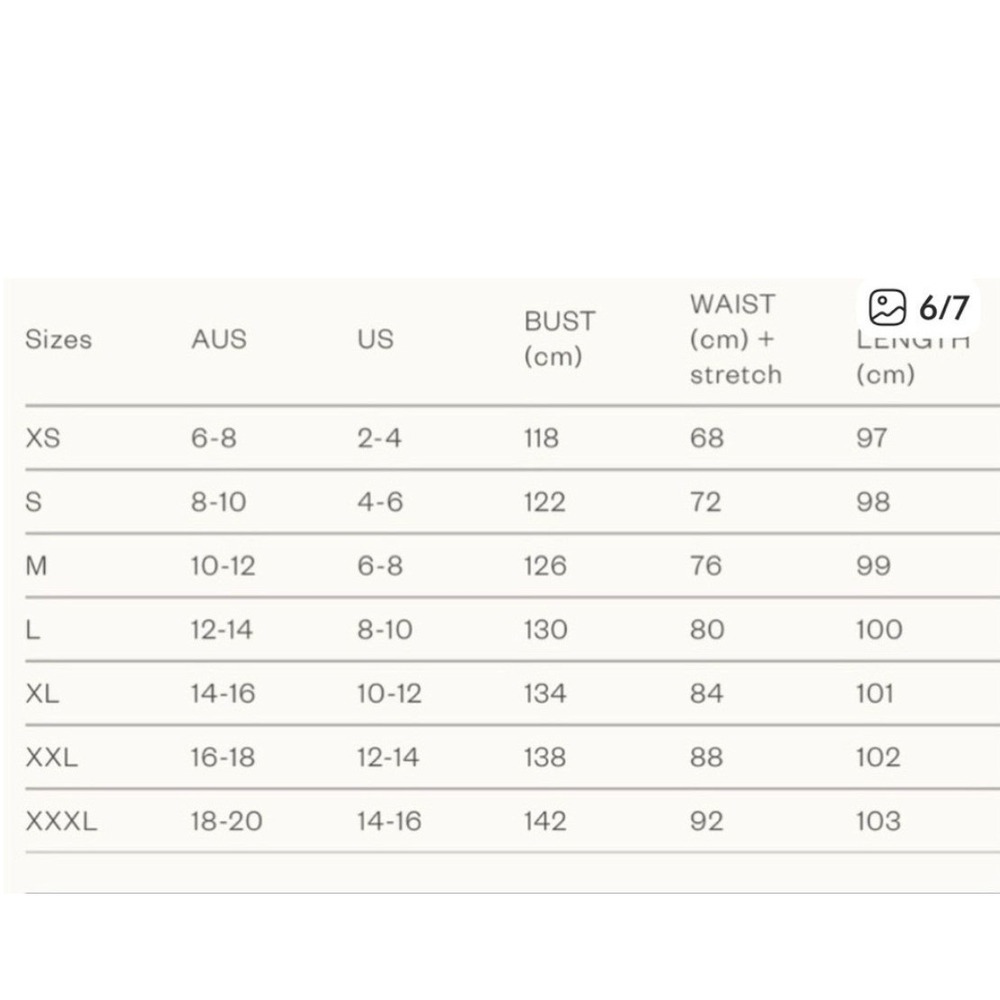Click length value 97 in XS row
This screenshot has height=1000, width=1000.
click(x=871, y=438)
